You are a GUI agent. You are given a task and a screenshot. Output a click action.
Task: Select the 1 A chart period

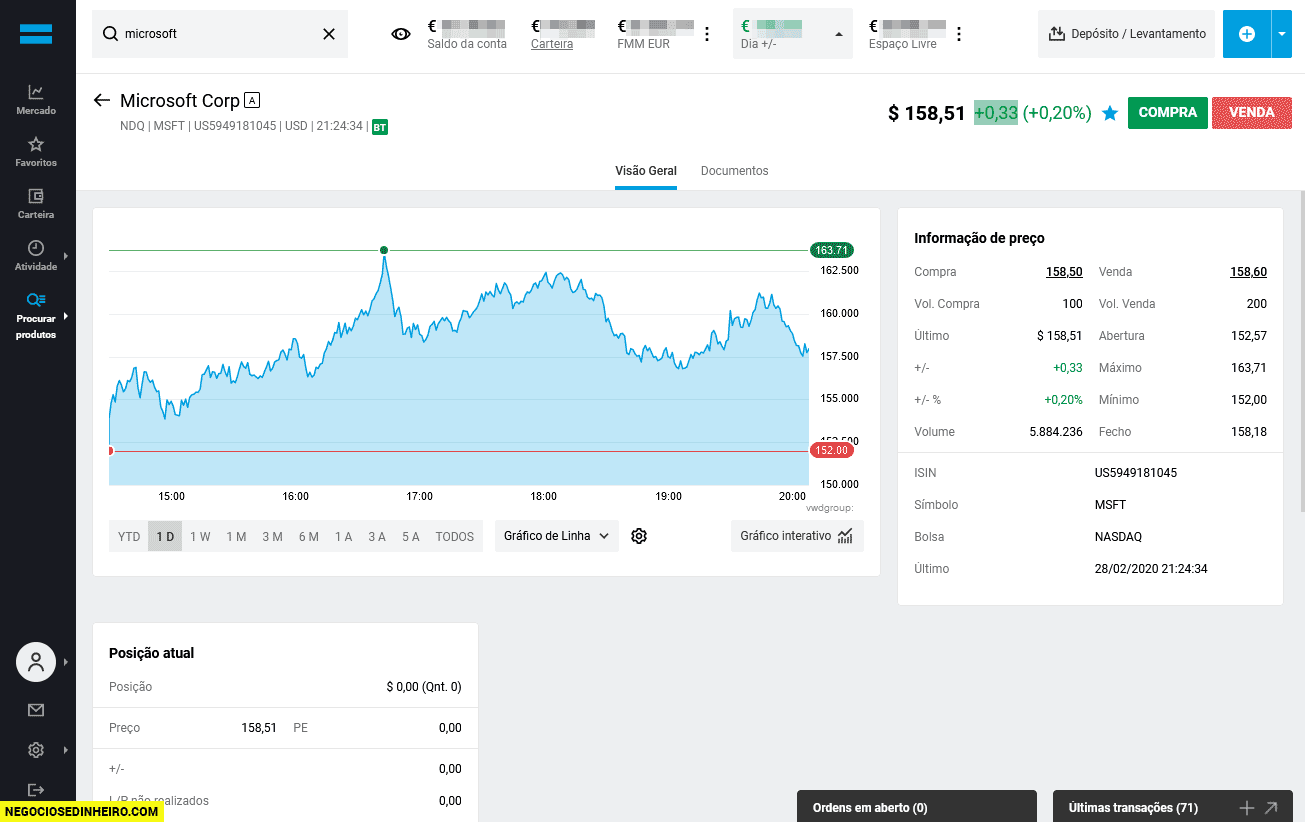[x=343, y=537]
